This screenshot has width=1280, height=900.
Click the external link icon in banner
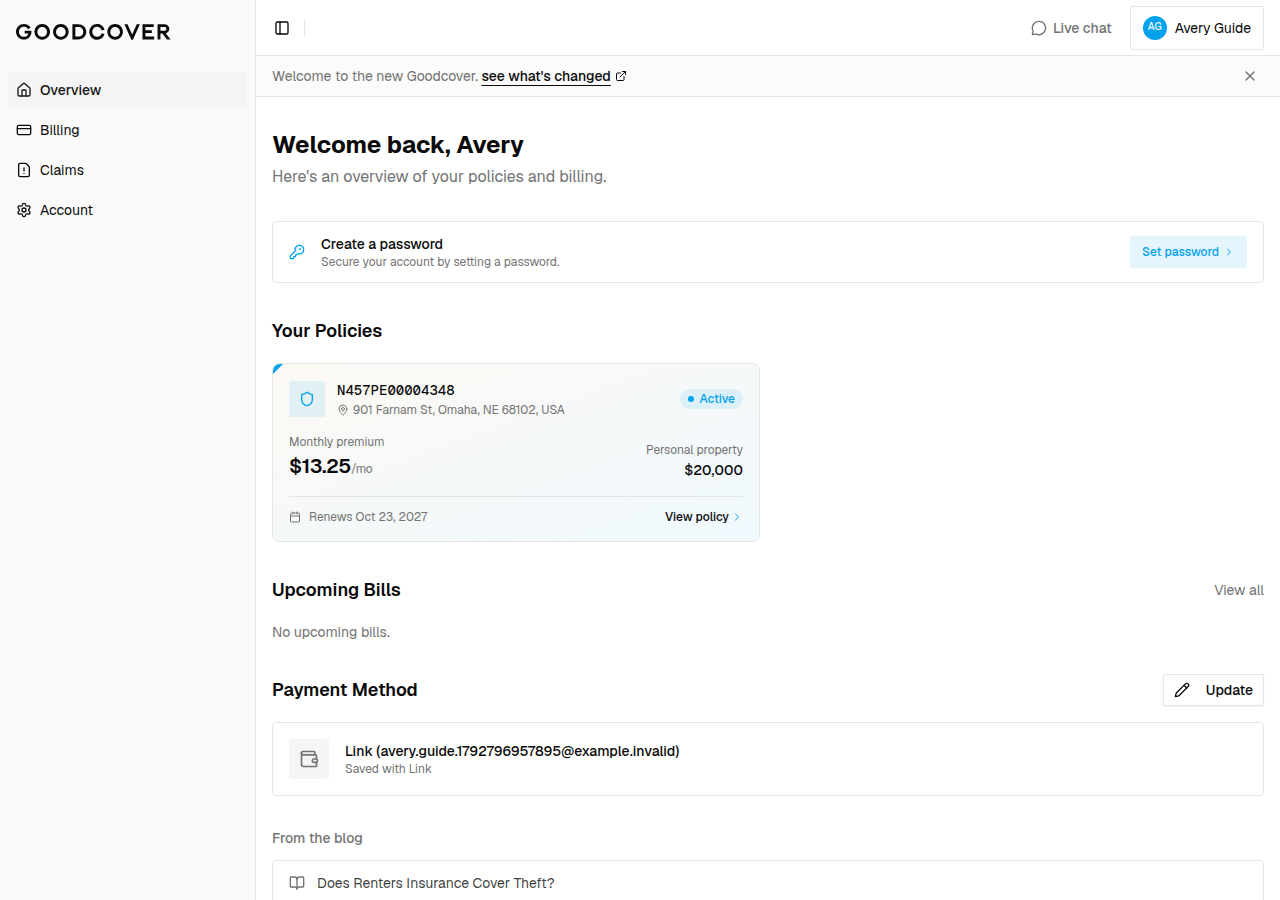coord(621,76)
